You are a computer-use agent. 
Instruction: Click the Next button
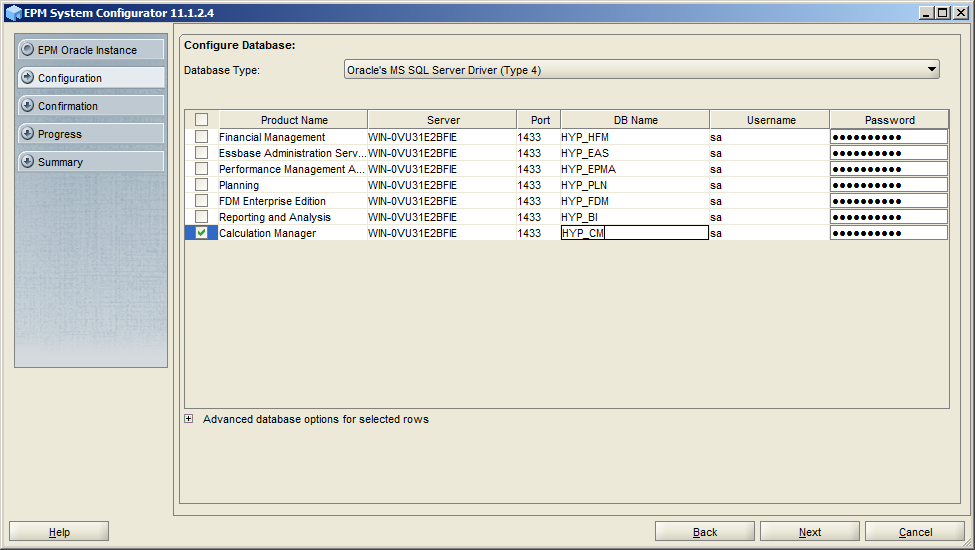pyautogui.click(x=810, y=531)
